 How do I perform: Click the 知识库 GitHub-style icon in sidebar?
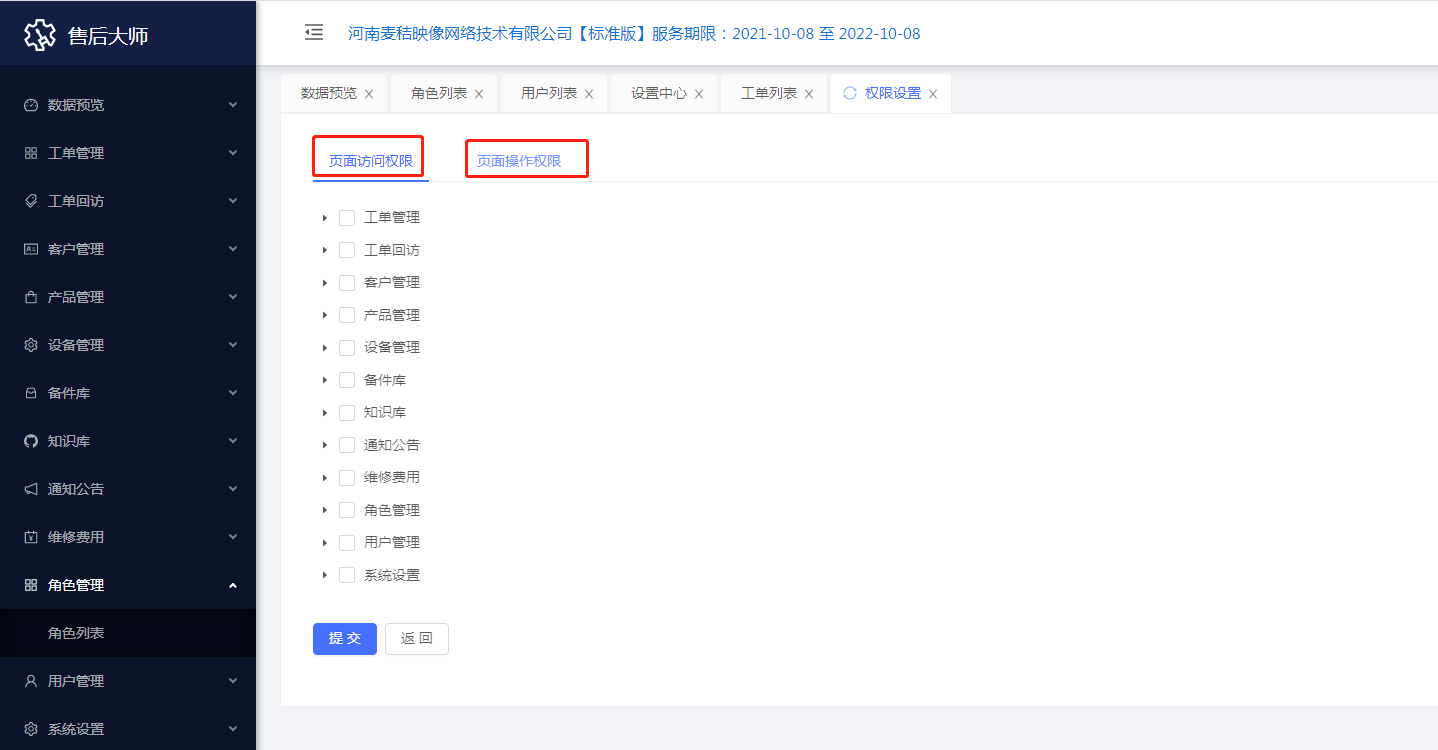[31, 441]
